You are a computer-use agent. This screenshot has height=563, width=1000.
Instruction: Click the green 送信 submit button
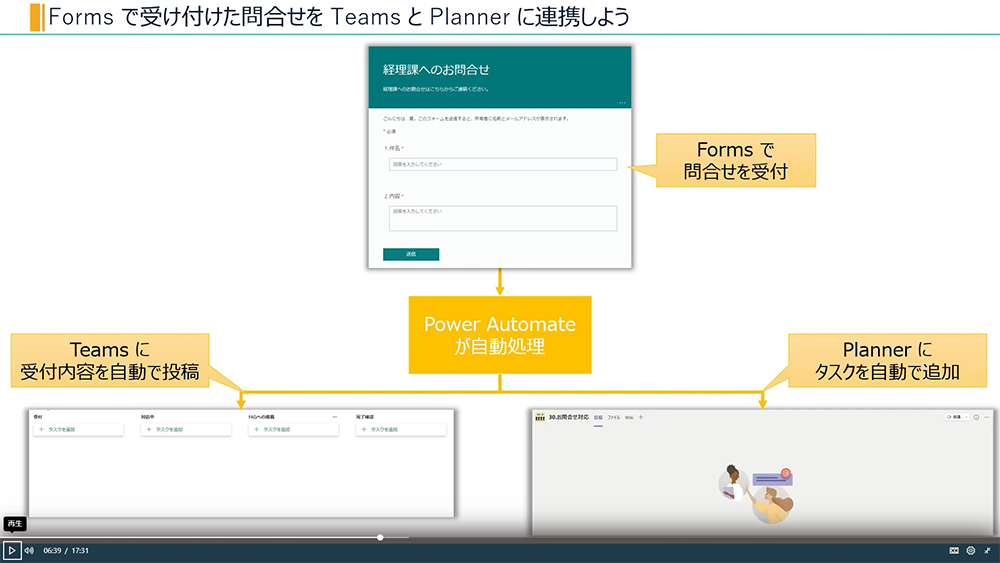coord(411,254)
